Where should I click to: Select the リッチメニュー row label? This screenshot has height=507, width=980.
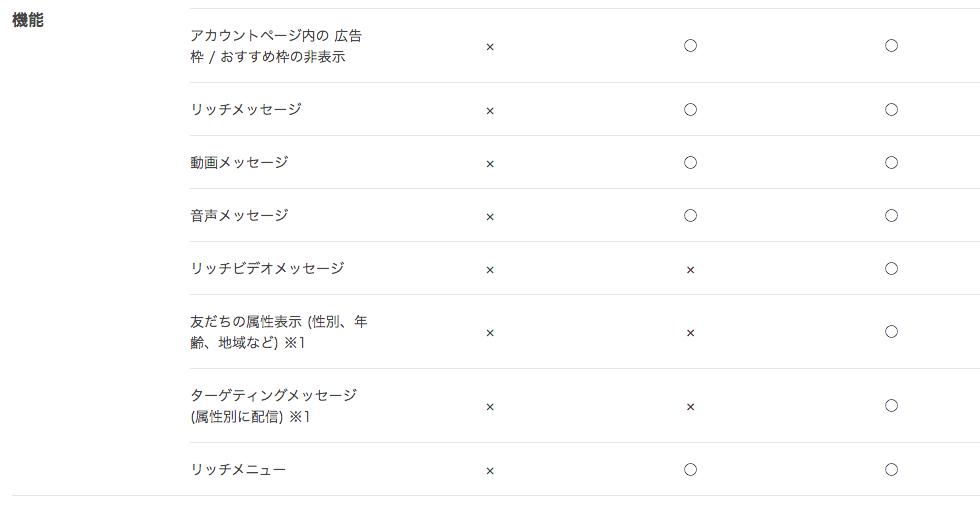coord(238,470)
